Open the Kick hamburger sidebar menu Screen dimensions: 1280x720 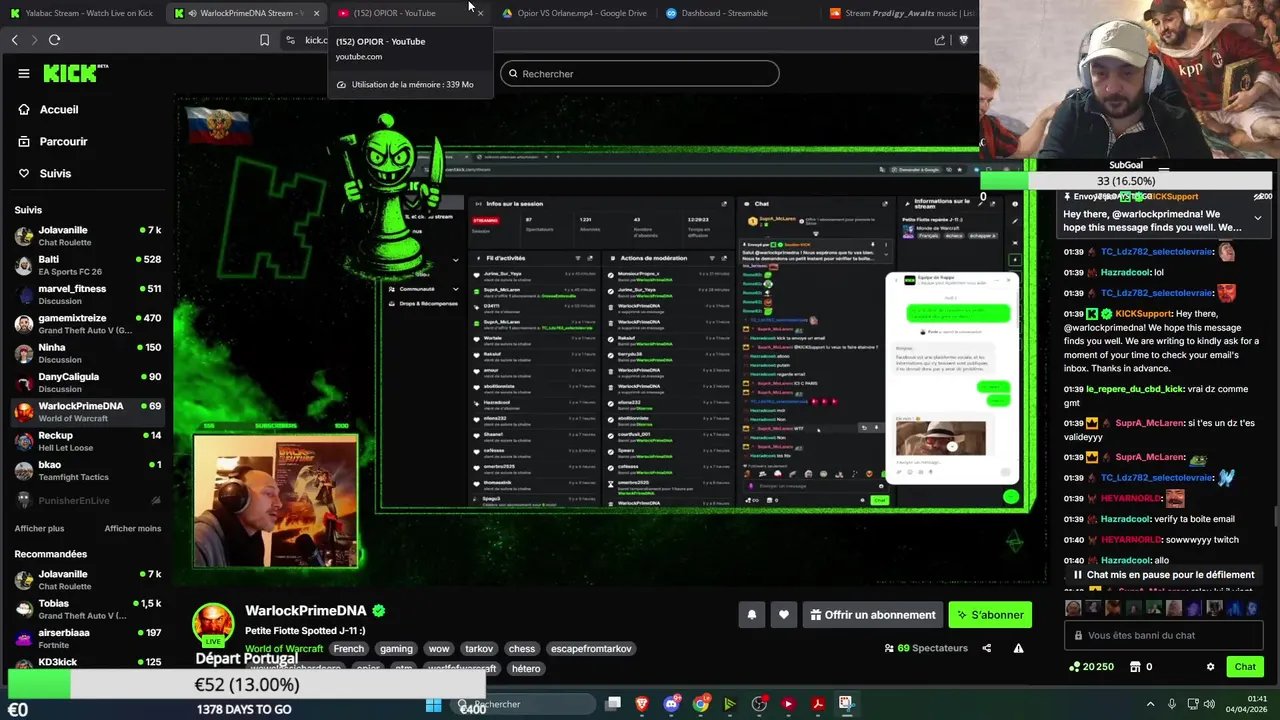(23, 73)
